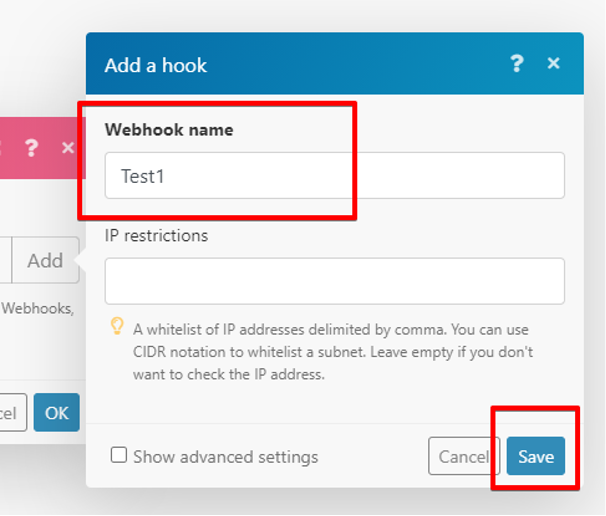Click the partially visible field left of Add
Image resolution: width=606 pixels, height=516 pixels.
pyautogui.click(x=5, y=260)
